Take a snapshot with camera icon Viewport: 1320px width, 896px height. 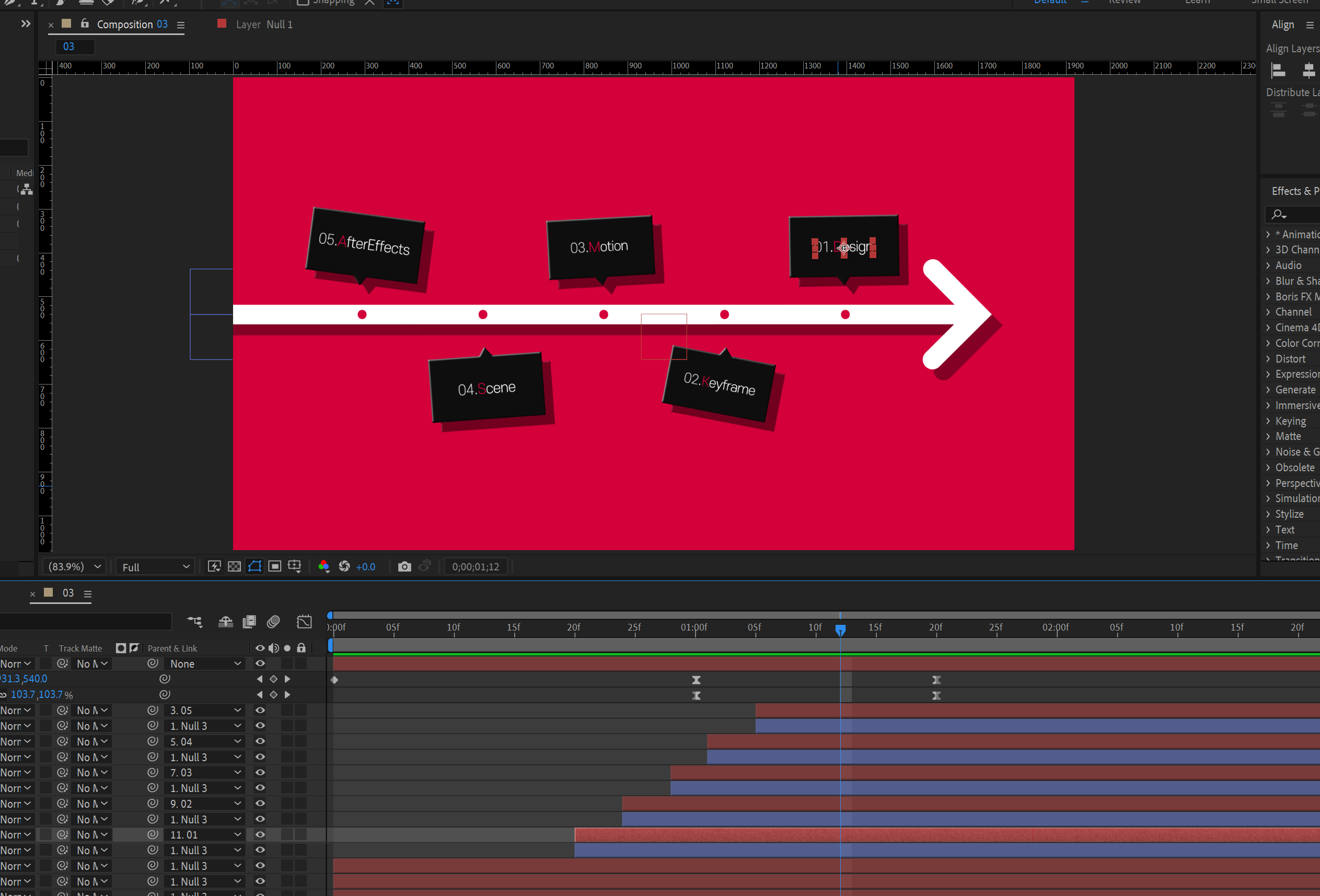tap(404, 566)
